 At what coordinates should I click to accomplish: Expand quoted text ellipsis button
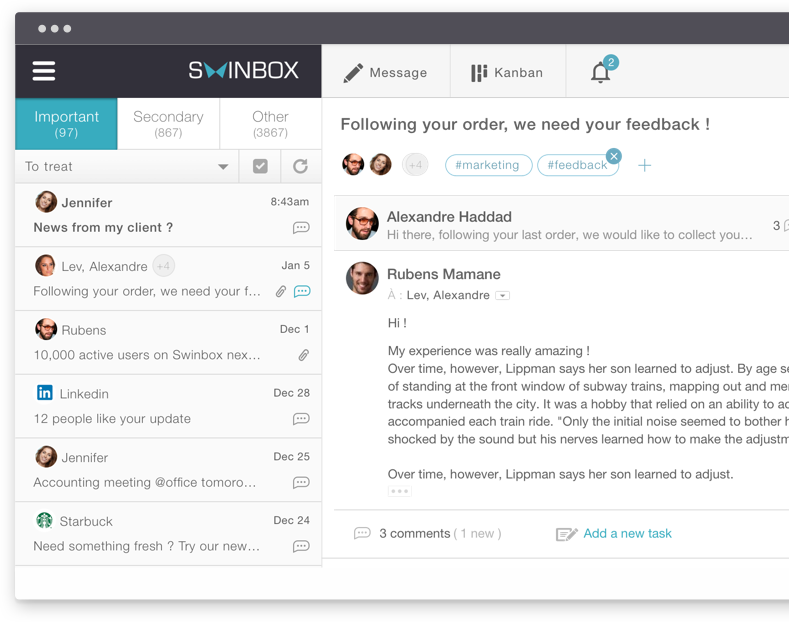[x=400, y=491]
